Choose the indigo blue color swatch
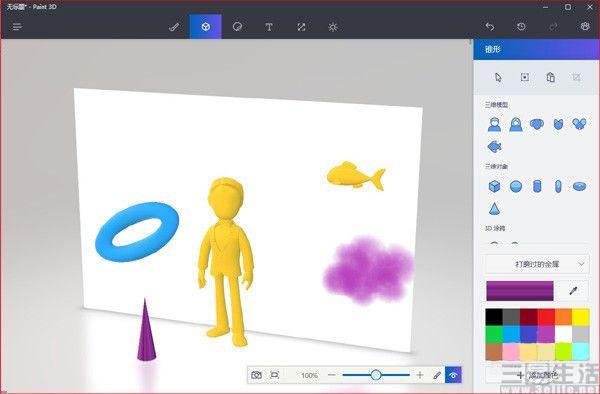 528,334
